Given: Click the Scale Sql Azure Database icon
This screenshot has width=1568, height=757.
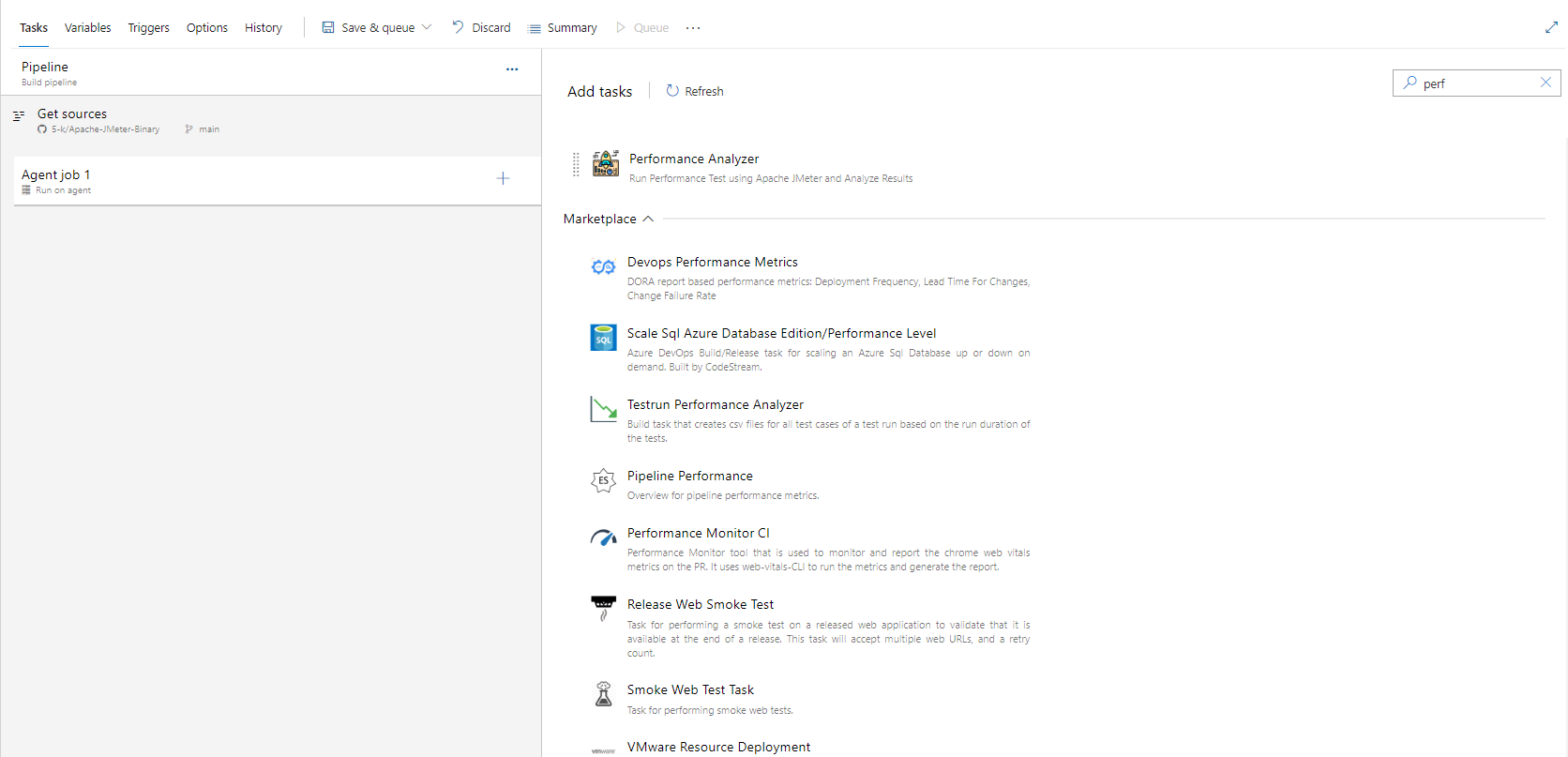Looking at the screenshot, I should pyautogui.click(x=603, y=337).
